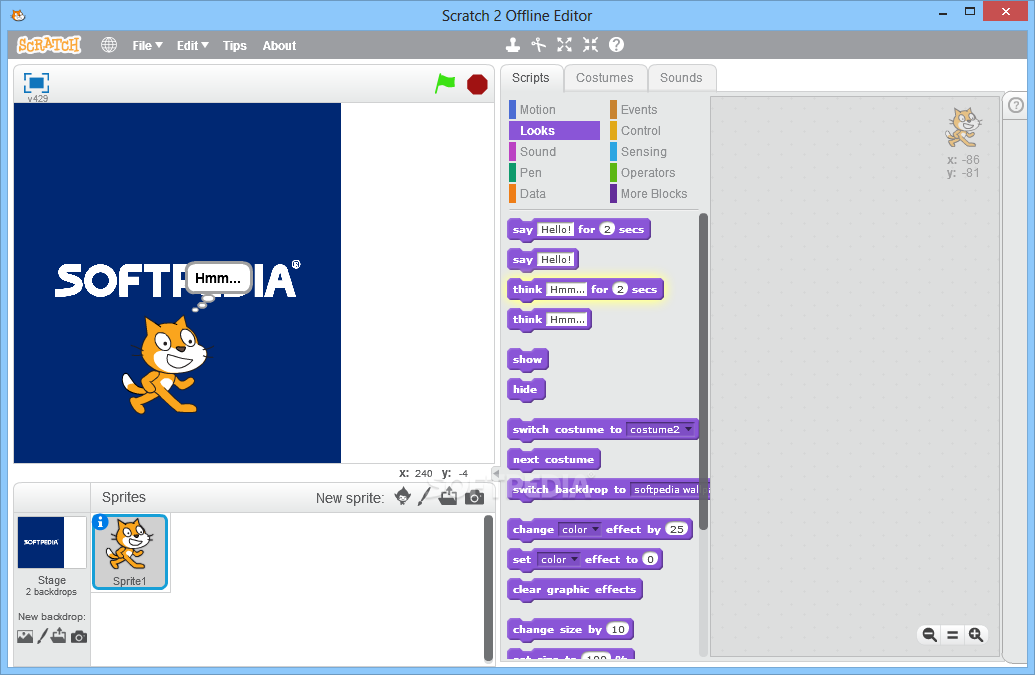The width and height of the screenshot is (1035, 675).
Task: Click the sprites pane scrollbar
Action: [x=488, y=588]
